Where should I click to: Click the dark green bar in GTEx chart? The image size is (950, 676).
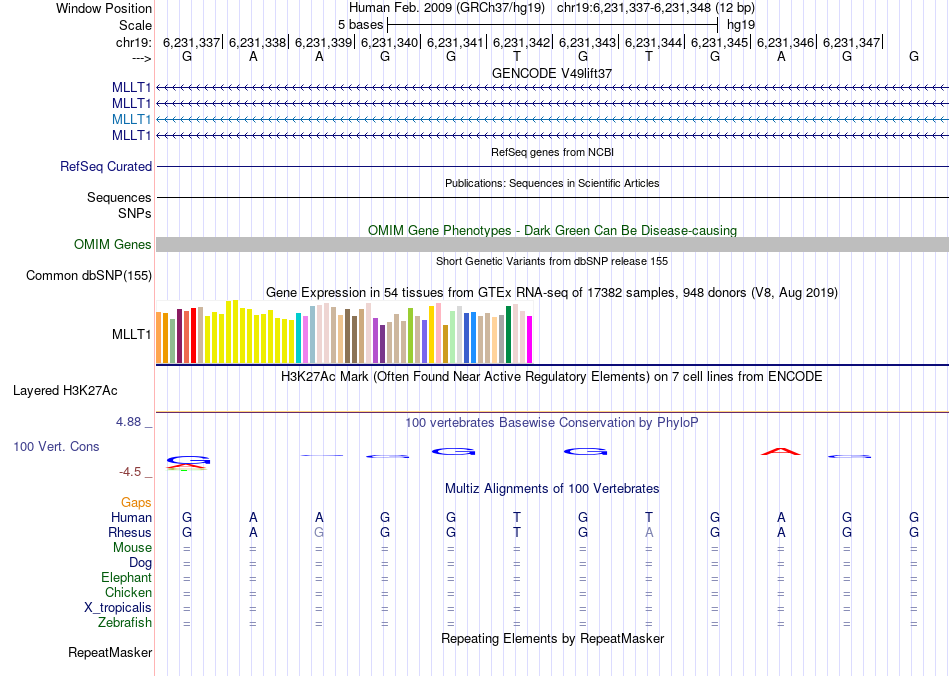[x=508, y=335]
